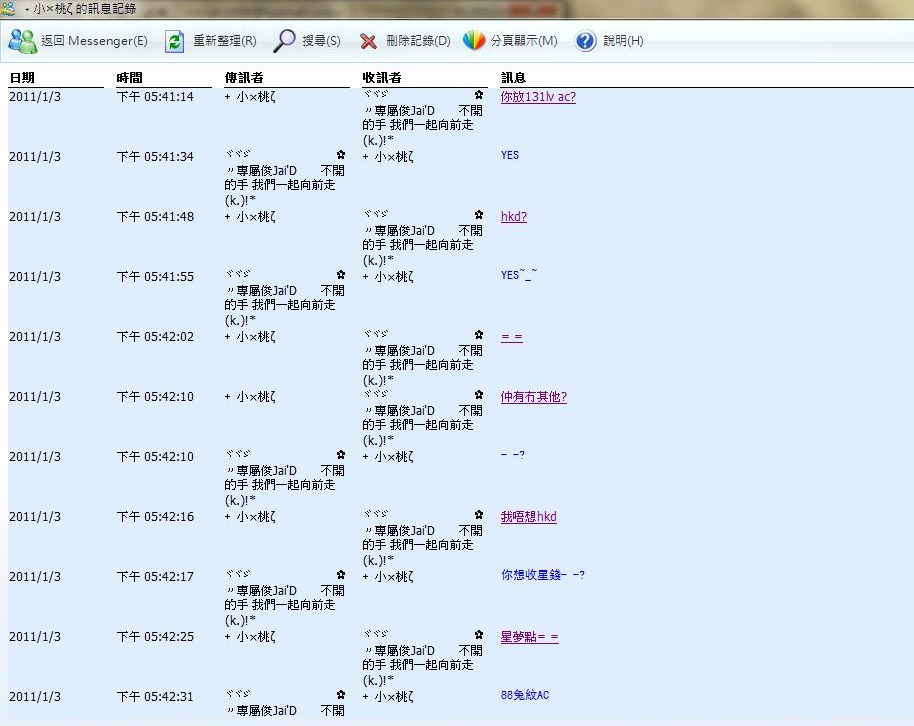914x726 pixels.
Task: Select the message 你想收星錢- -?
Action: tap(543, 575)
